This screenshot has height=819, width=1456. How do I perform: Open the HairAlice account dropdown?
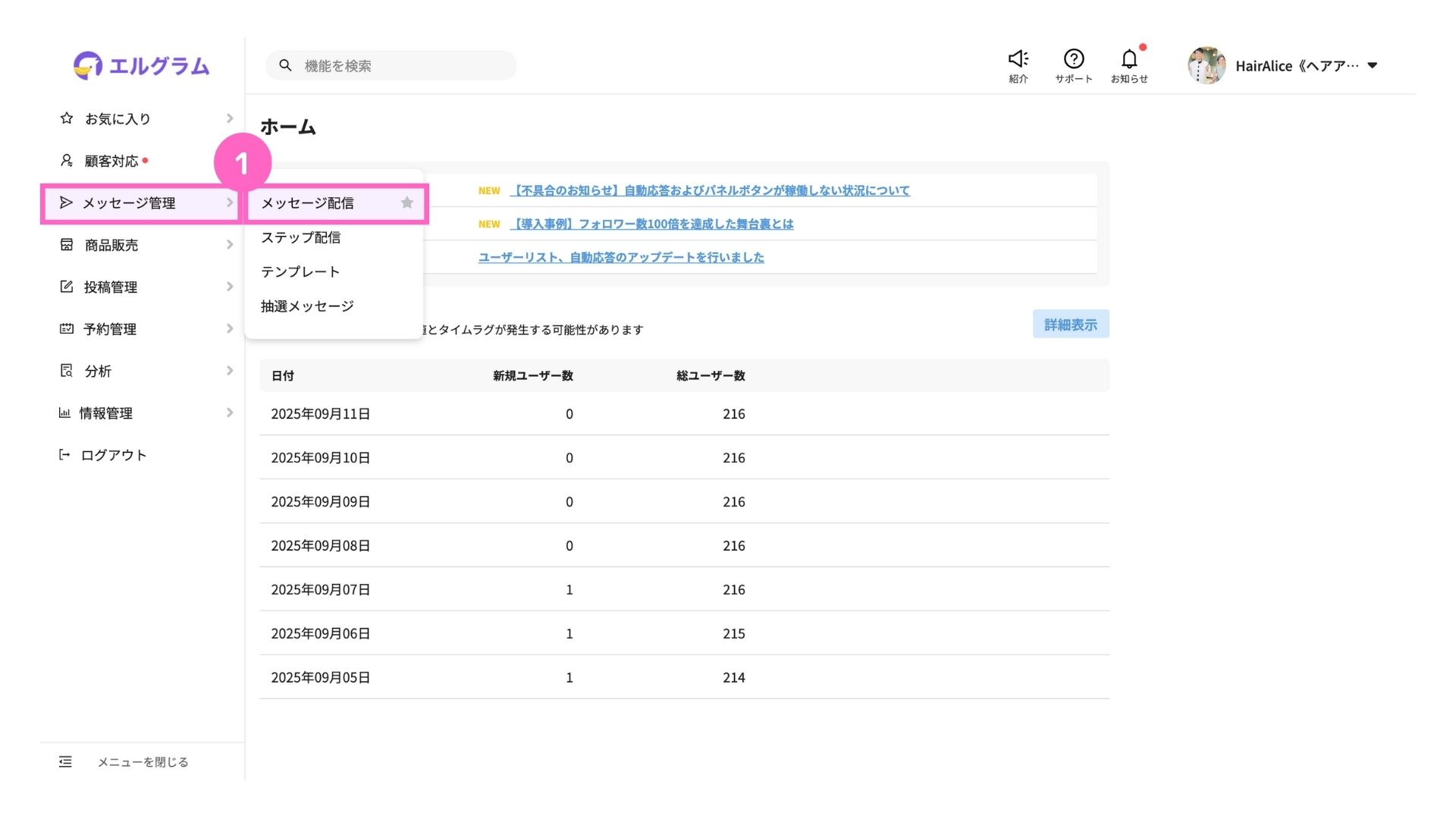[x=1372, y=66]
